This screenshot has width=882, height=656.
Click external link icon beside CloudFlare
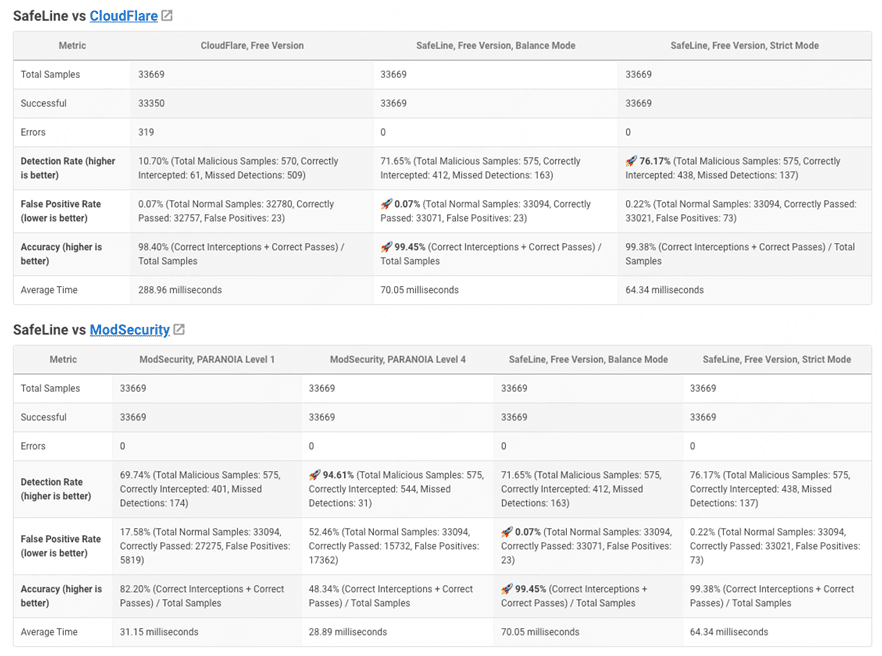[167, 16]
